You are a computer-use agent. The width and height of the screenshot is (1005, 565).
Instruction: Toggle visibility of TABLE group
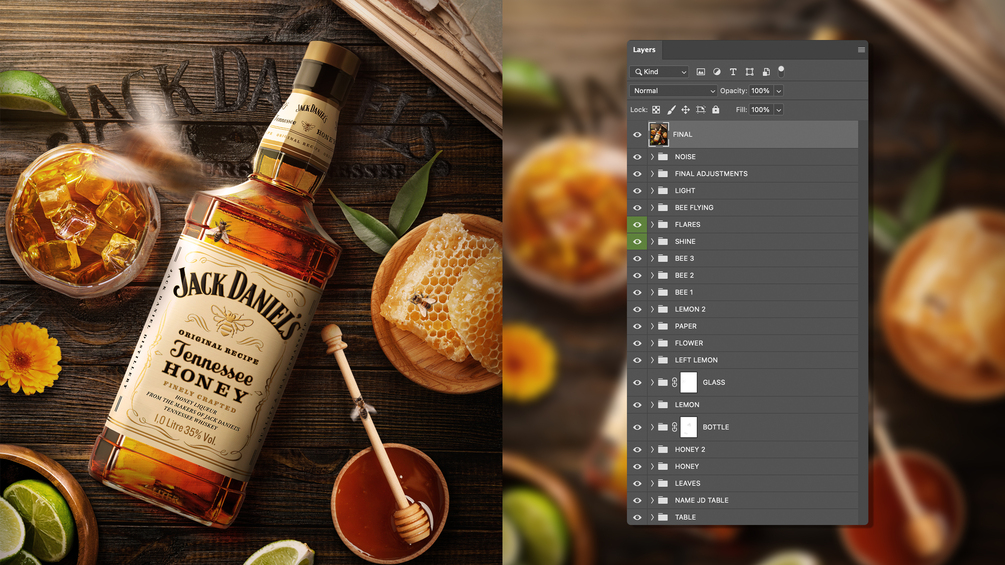[x=637, y=517]
